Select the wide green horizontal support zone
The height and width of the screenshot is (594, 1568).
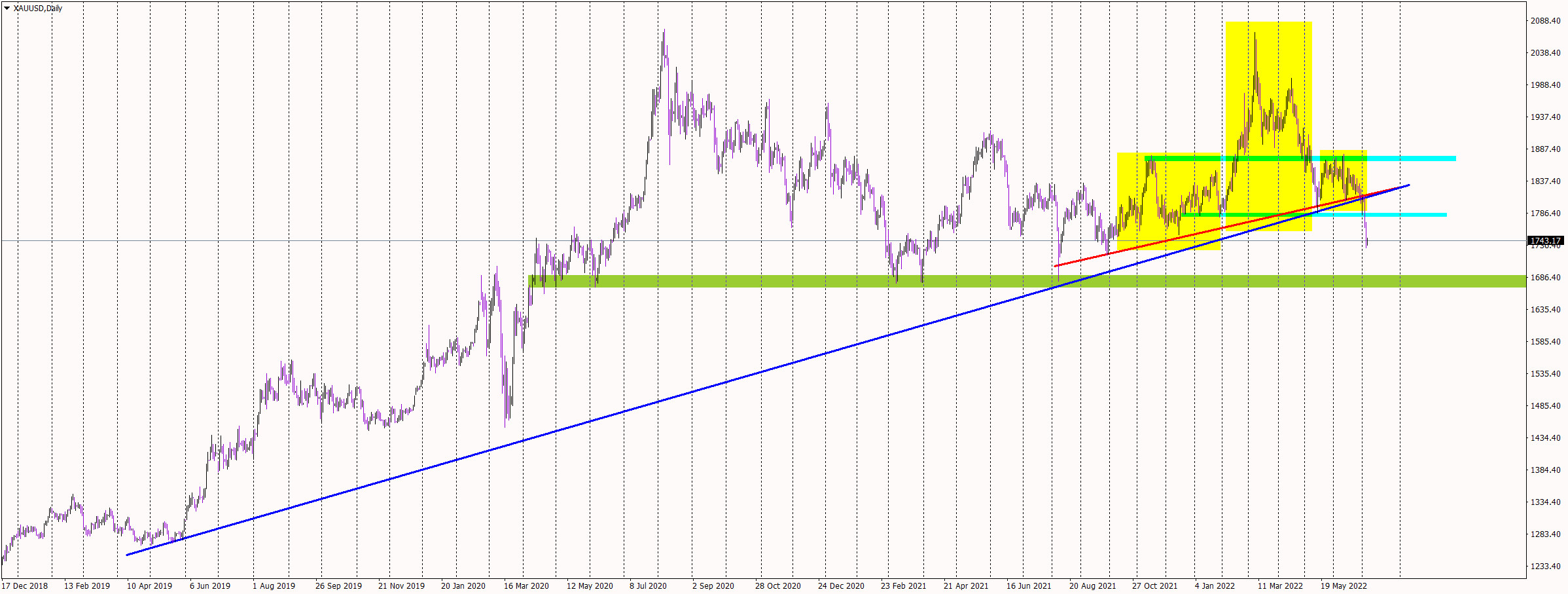1027,281
